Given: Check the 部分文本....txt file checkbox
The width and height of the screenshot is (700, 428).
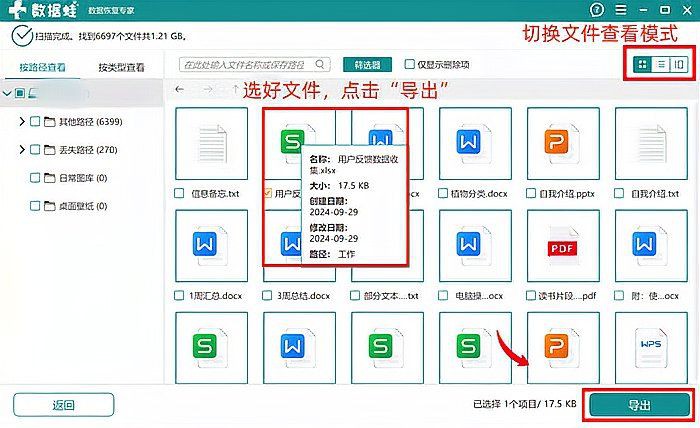Looking at the screenshot, I should tap(355, 295).
